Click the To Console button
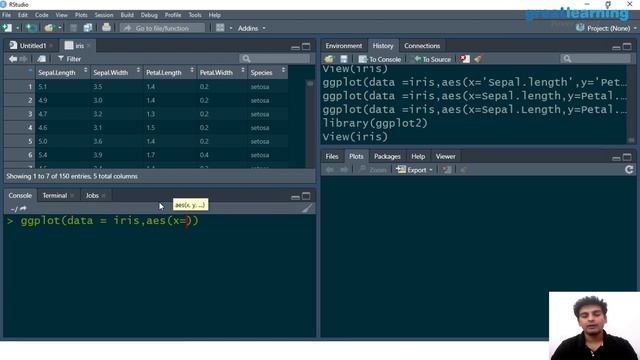The width and height of the screenshot is (640, 360). (380, 59)
